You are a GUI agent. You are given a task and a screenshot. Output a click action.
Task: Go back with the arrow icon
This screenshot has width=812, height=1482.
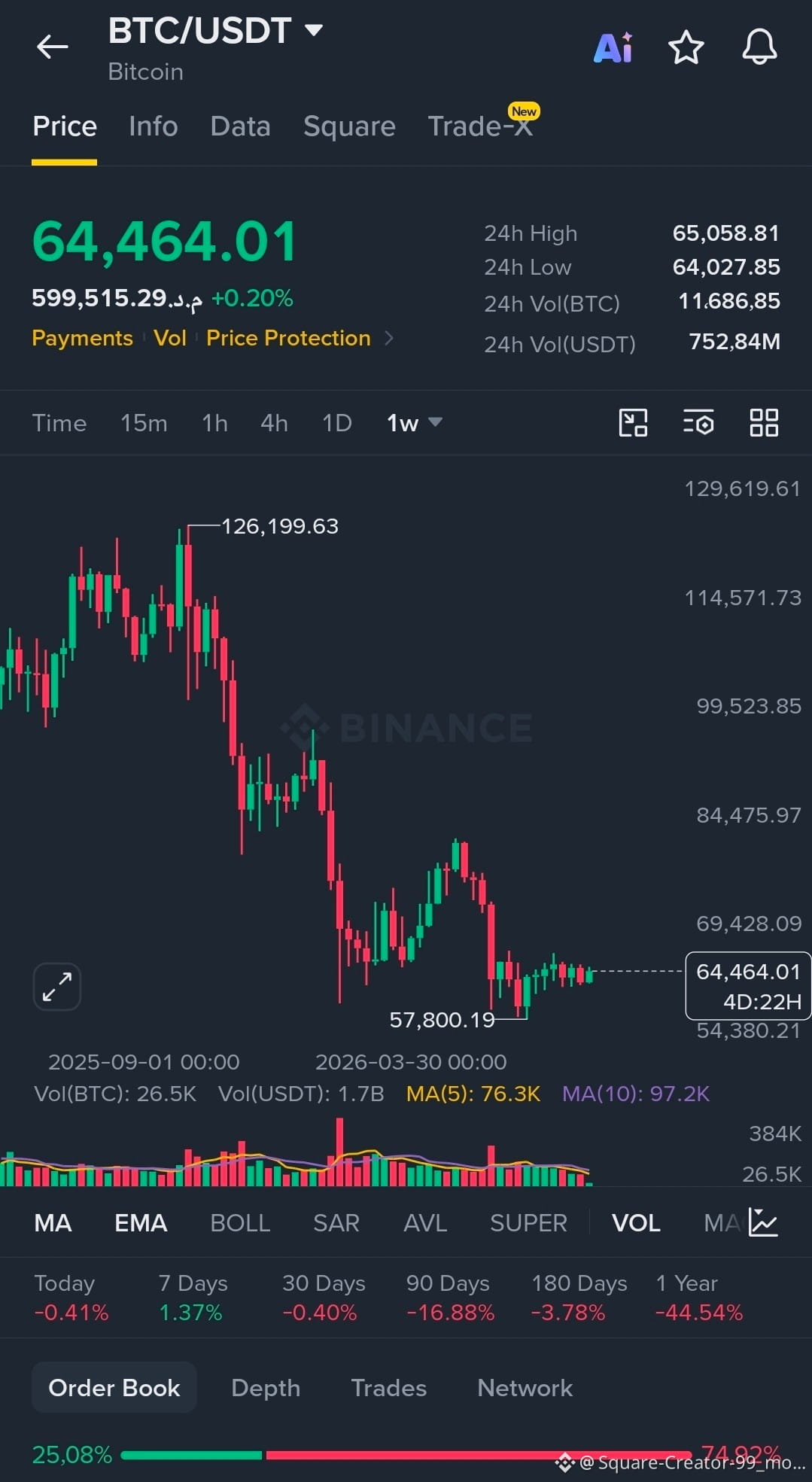coord(52,47)
